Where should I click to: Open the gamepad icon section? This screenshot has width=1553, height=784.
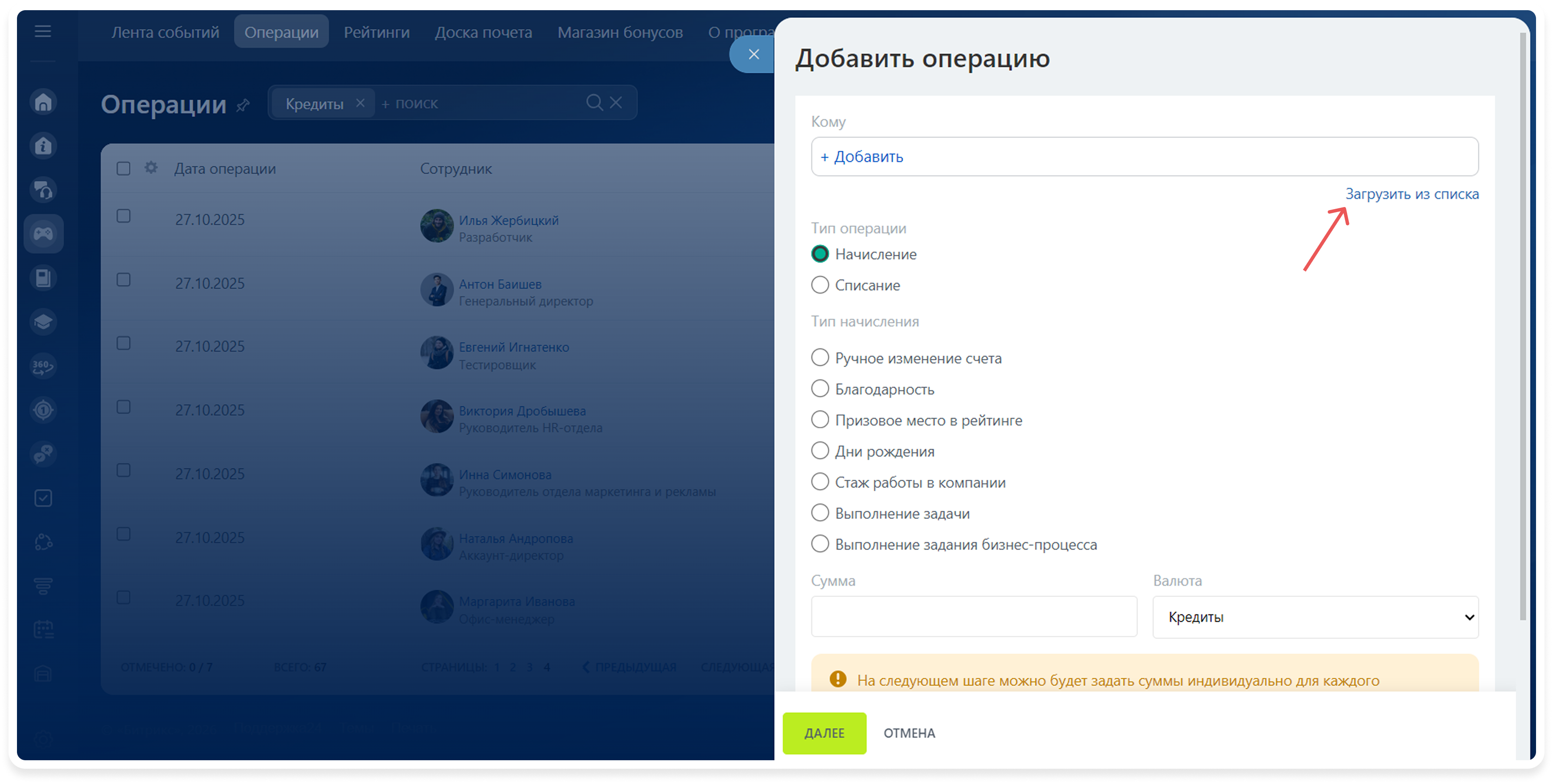click(x=43, y=233)
